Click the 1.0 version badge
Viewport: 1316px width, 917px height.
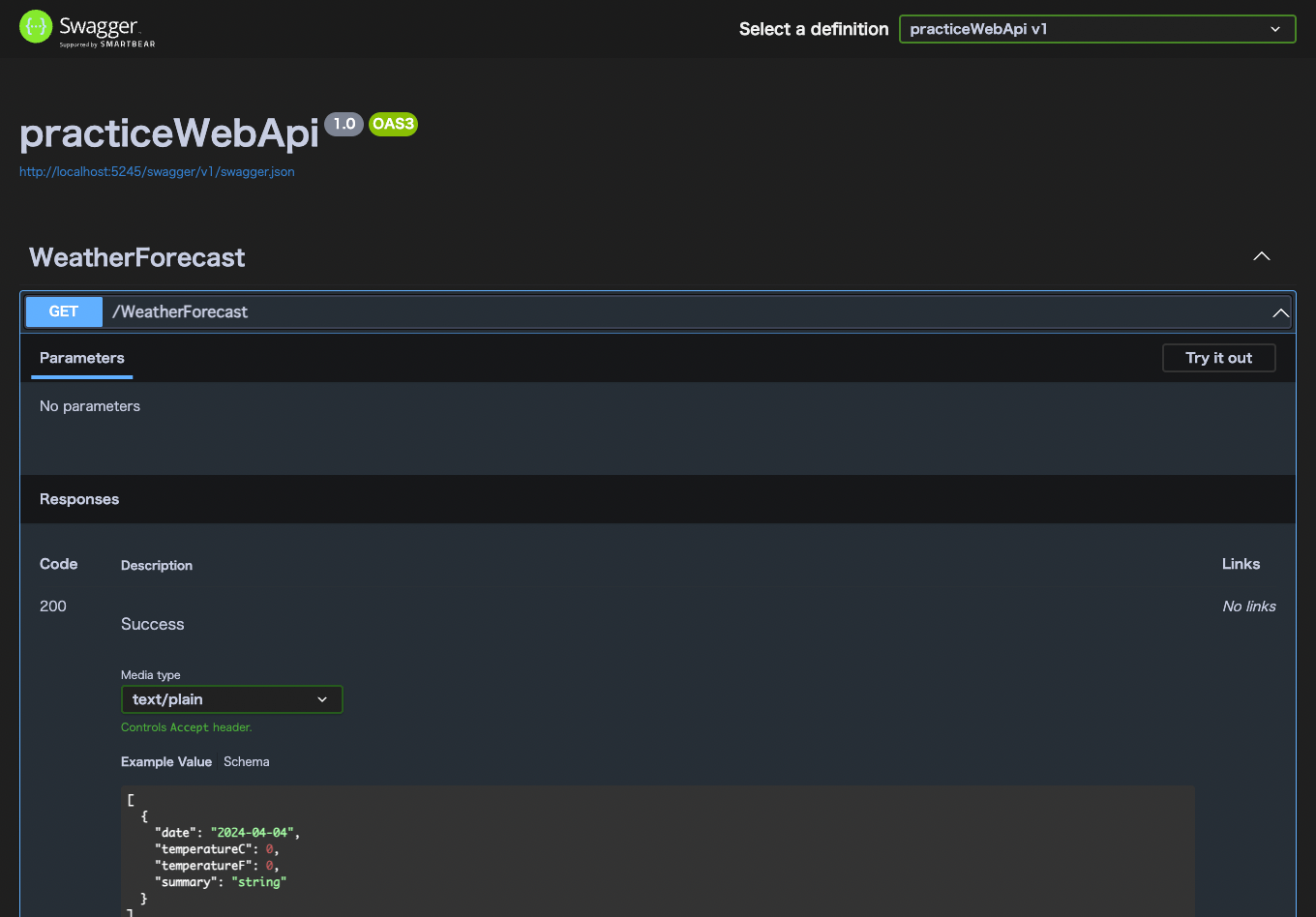pos(344,124)
